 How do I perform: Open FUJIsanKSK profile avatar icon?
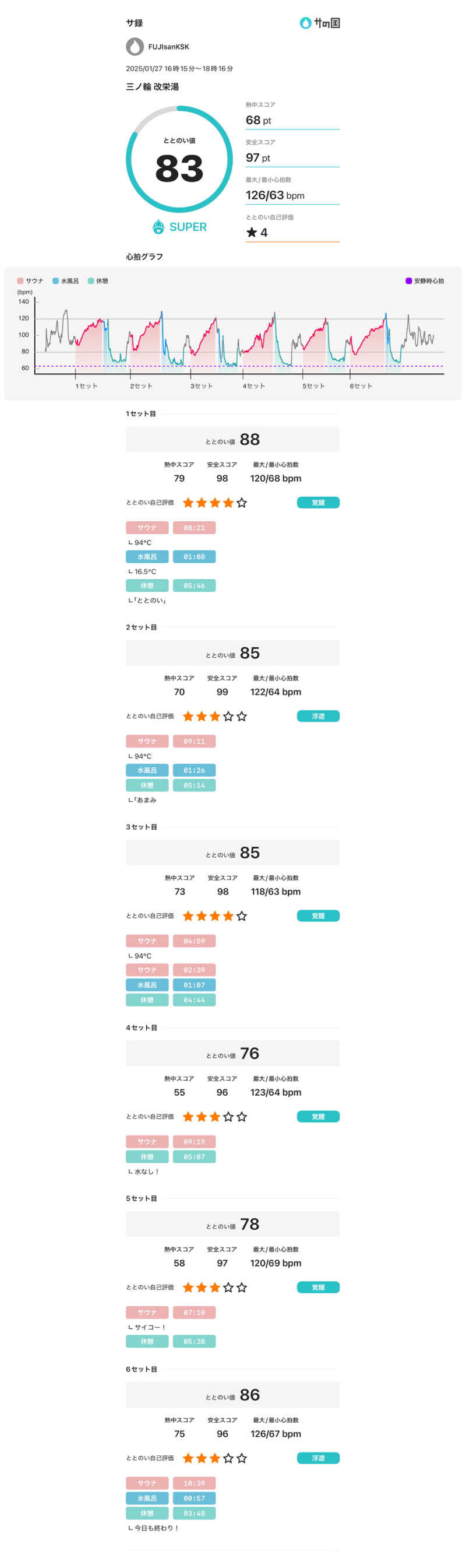click(135, 47)
